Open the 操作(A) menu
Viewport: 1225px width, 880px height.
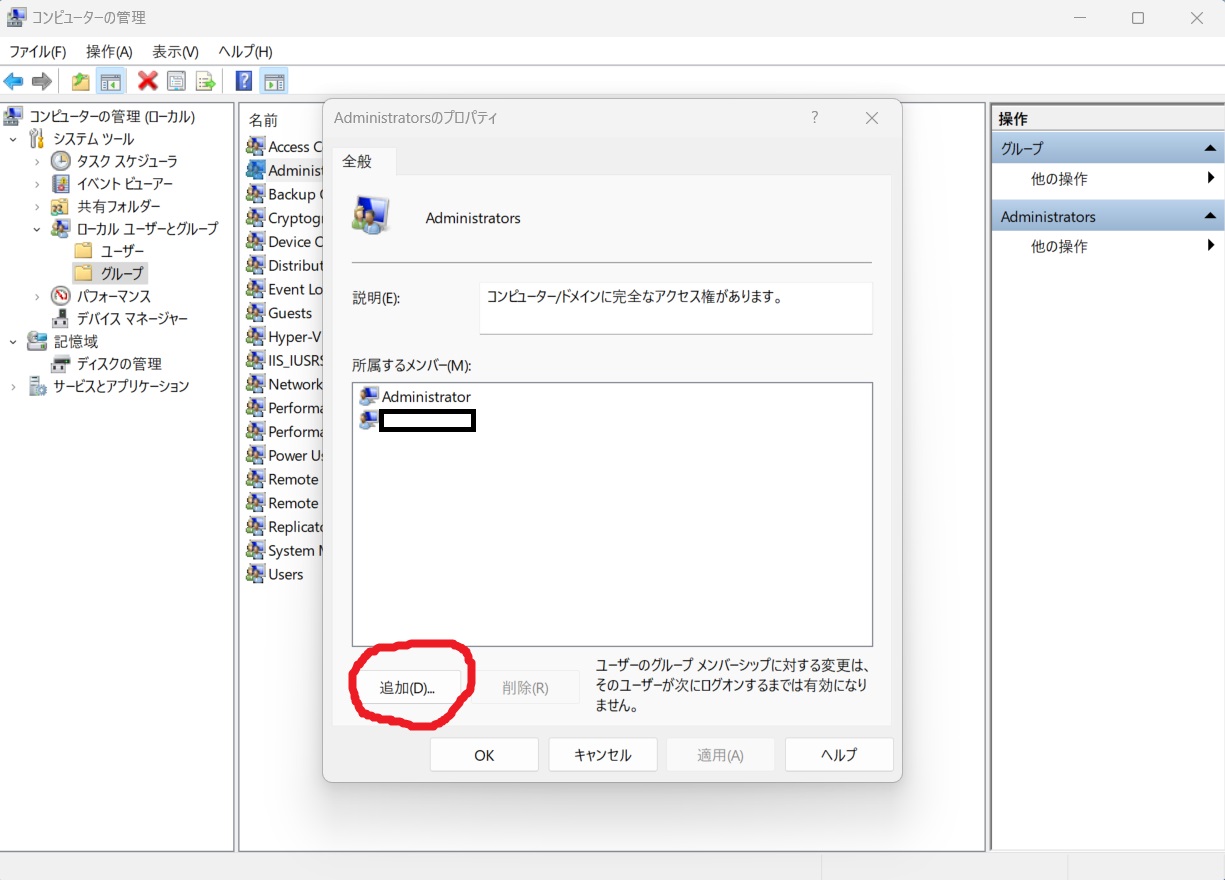(x=109, y=51)
